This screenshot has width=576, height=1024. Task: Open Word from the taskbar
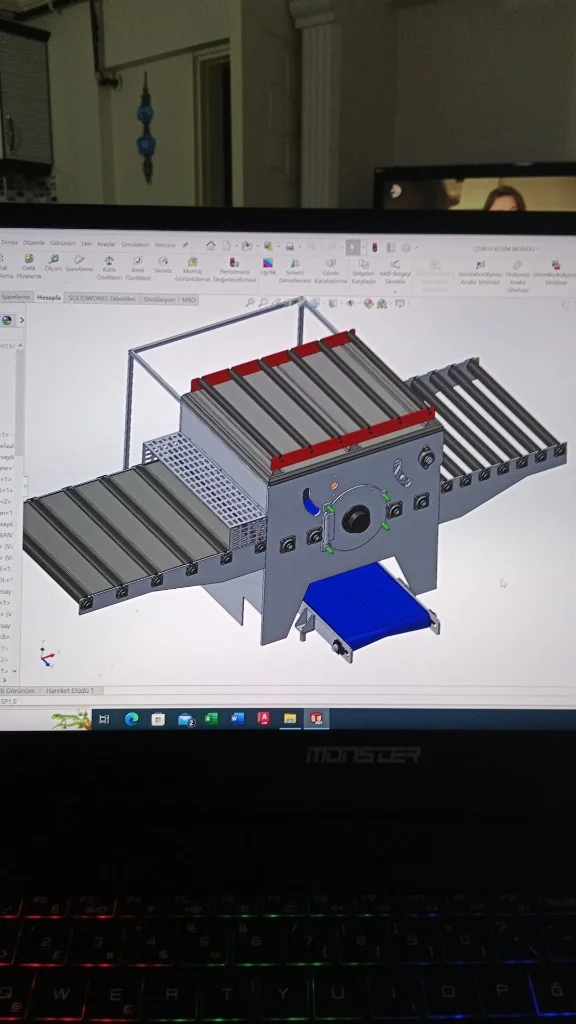[237, 718]
